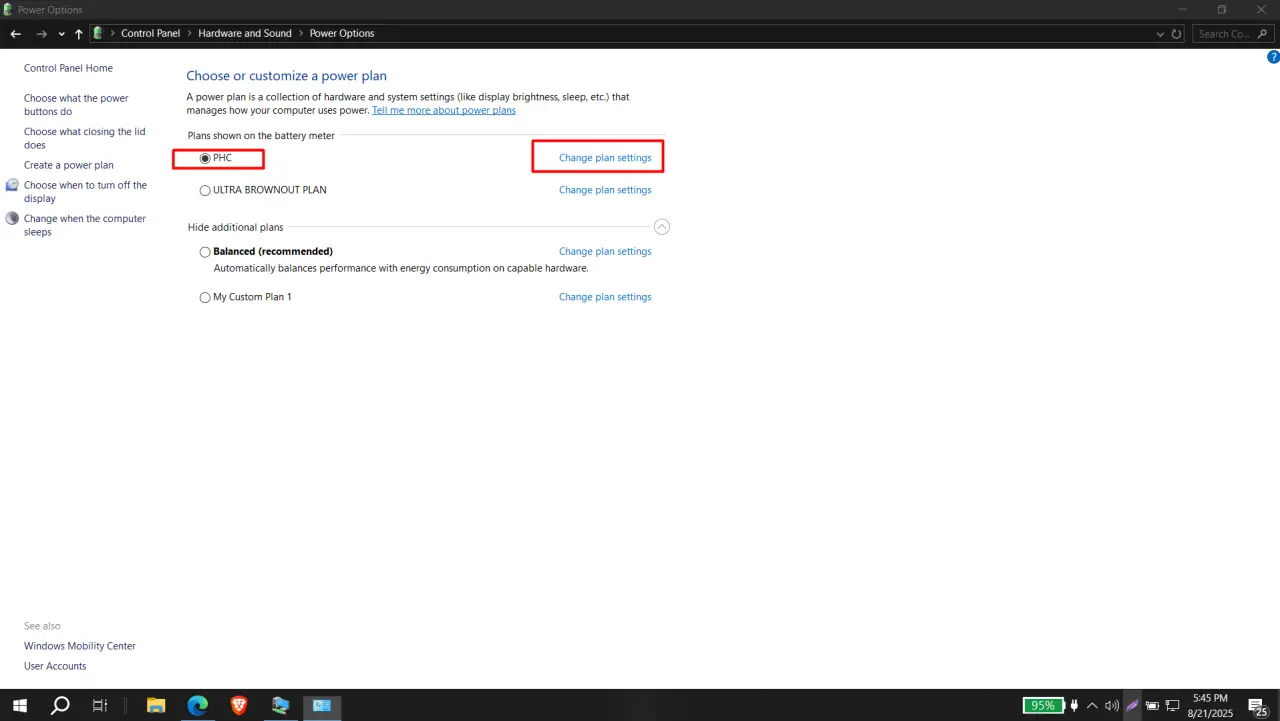Click the moon icon by computer sleeps link
This screenshot has width=1280, height=721.
click(12, 218)
